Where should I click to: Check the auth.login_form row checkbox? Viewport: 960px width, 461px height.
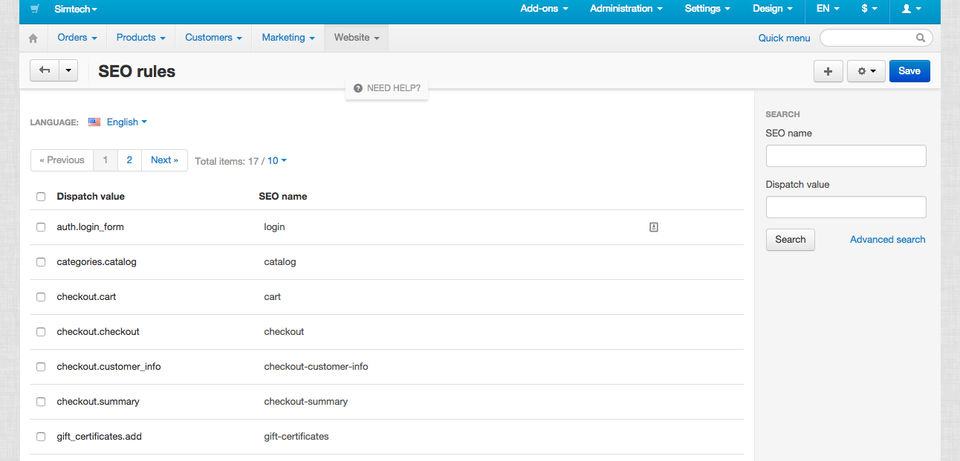coord(40,227)
